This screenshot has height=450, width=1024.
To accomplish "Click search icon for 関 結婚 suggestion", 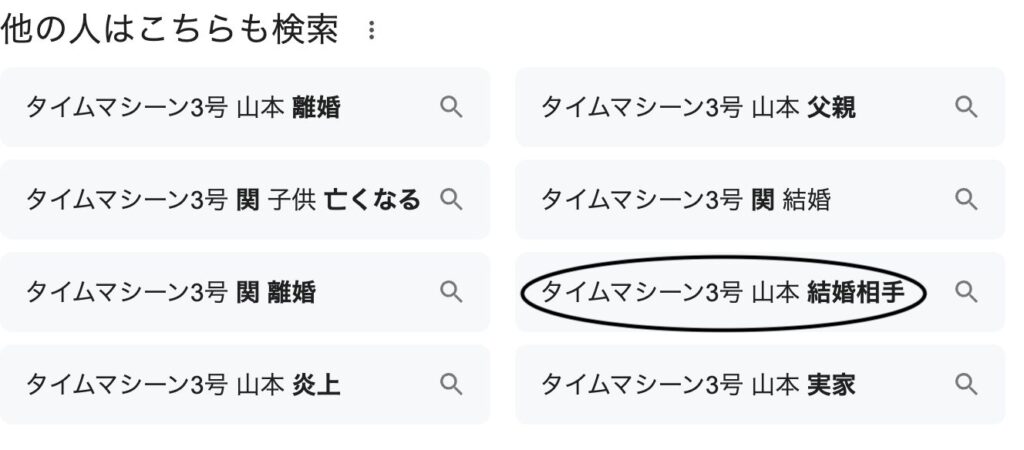I will [x=966, y=199].
